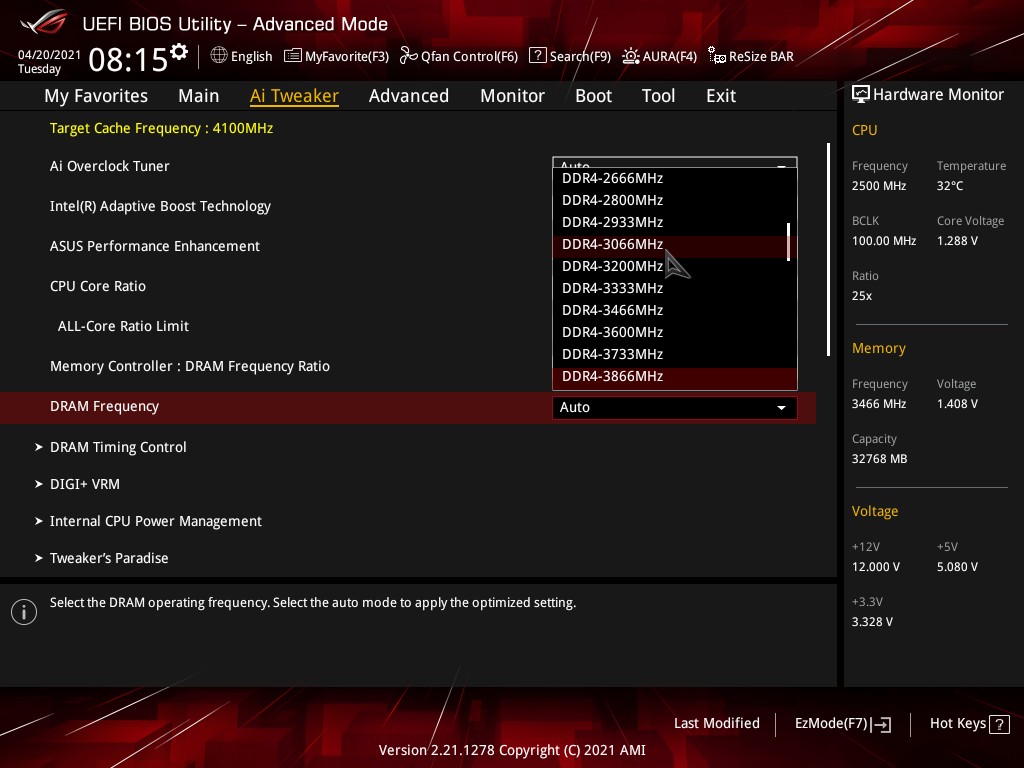
Task: Click the ROG logo
Action: coord(43,23)
